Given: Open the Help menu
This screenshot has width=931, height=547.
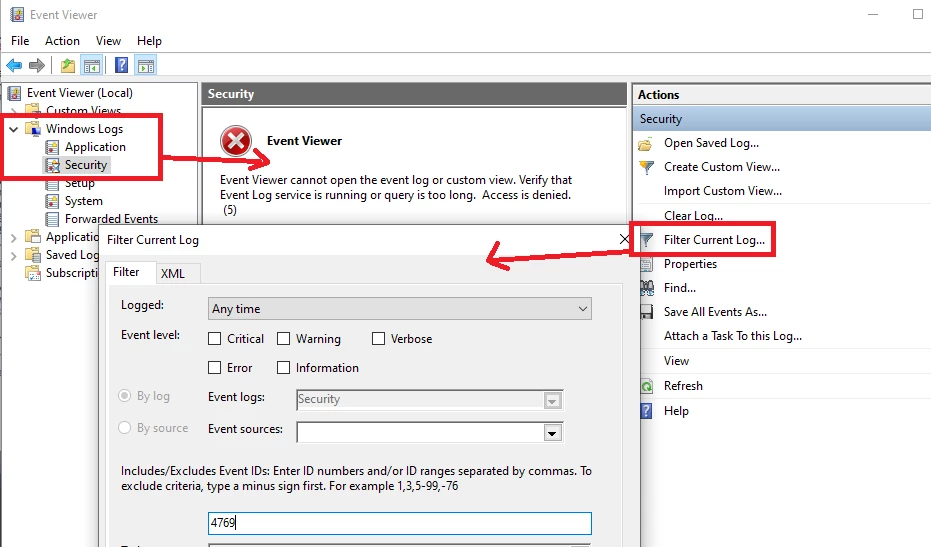Looking at the screenshot, I should click(x=149, y=40).
